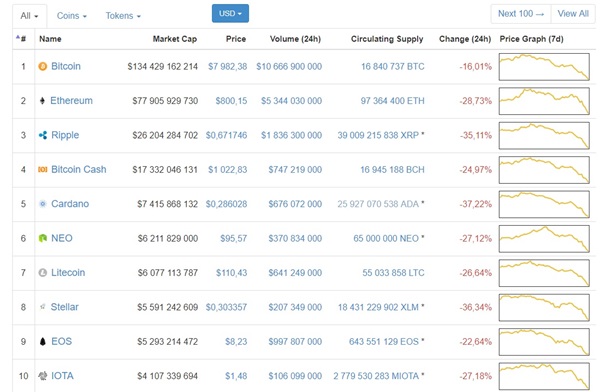Click the Ripple logo icon

tap(43, 135)
